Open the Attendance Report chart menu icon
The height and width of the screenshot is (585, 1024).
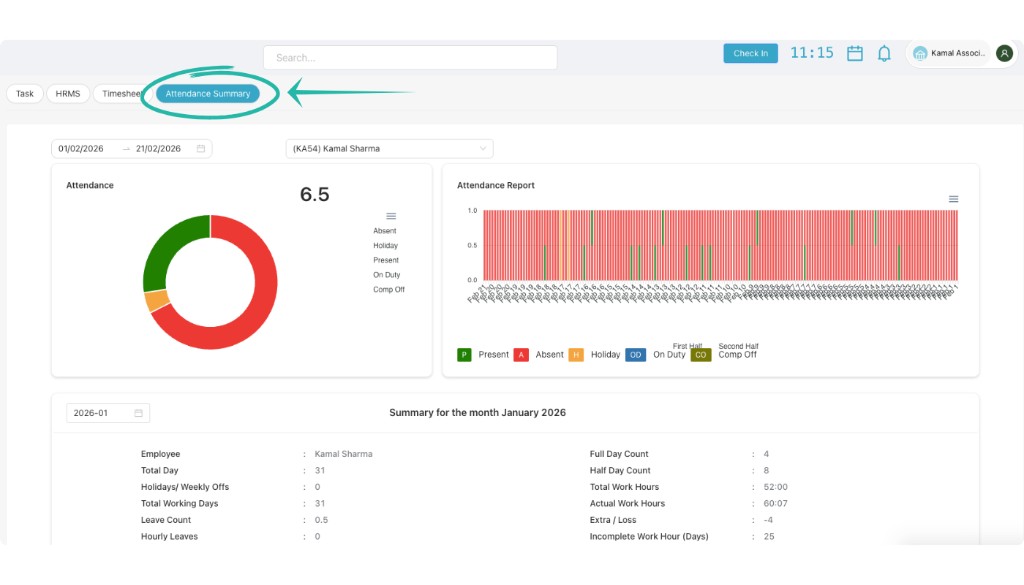953,199
